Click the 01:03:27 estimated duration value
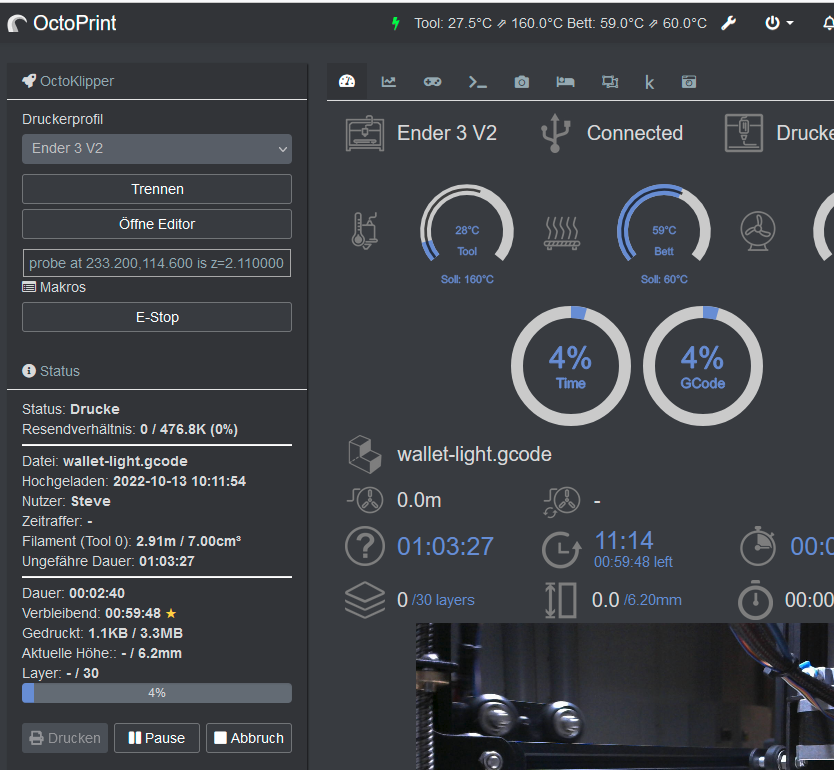 coord(445,547)
